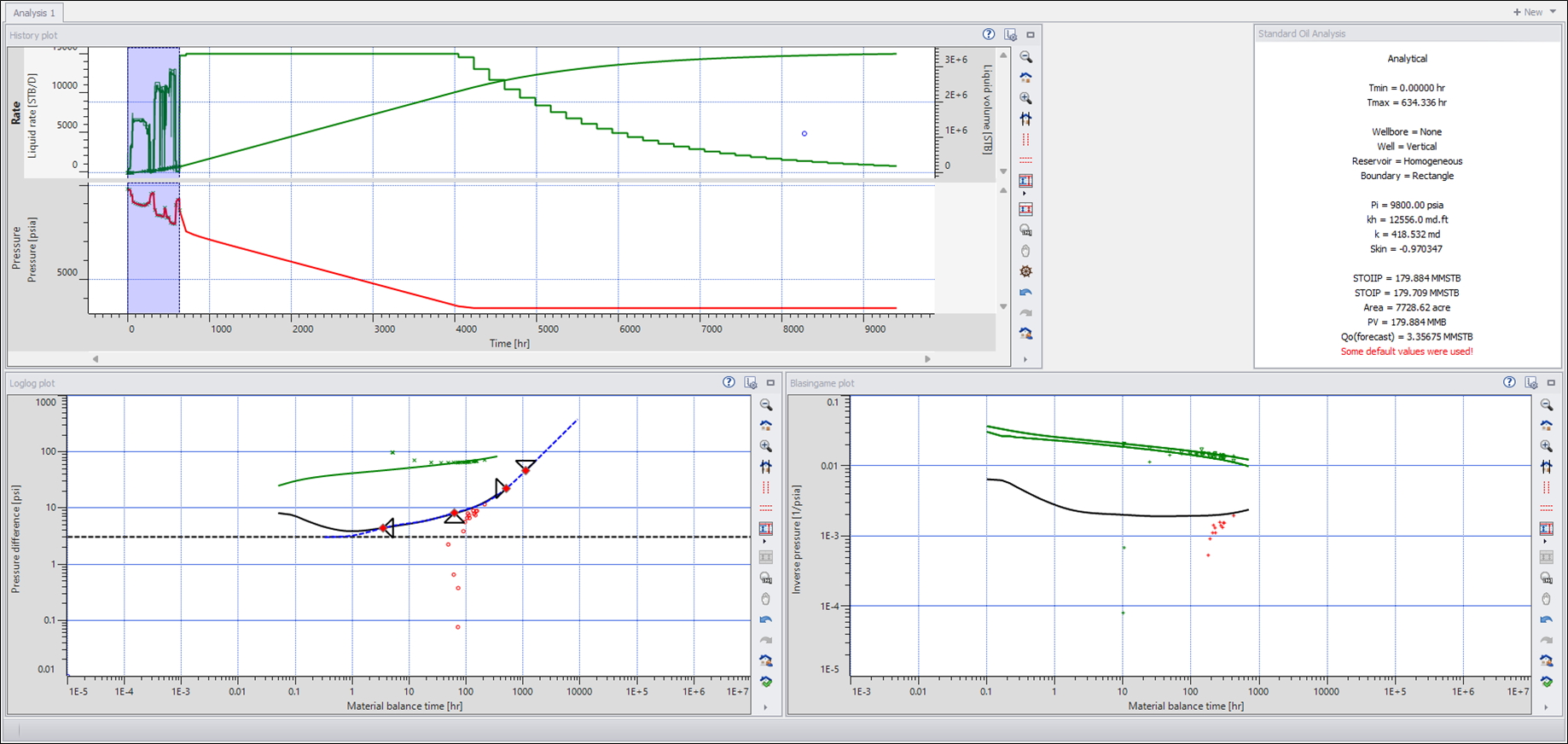Zoom out on the History plot
Screen dimensions: 1568x744
[1025, 57]
